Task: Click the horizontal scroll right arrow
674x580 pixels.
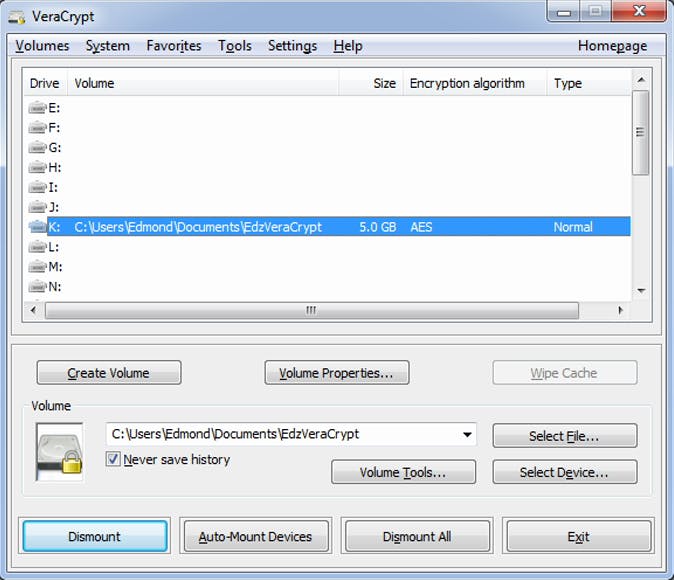Action: [620, 310]
